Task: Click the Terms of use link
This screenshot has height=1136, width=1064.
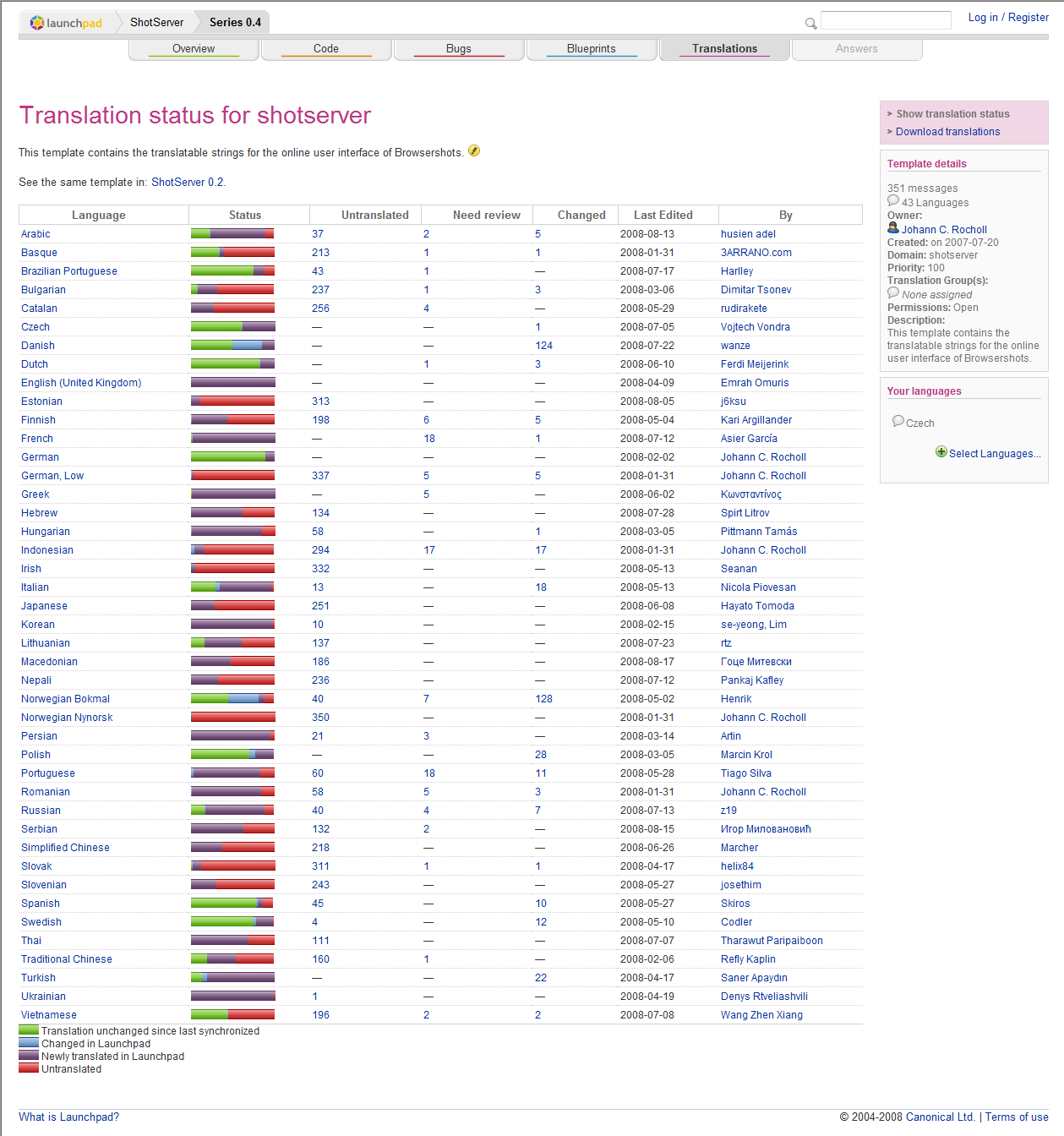Action: (x=1017, y=1117)
